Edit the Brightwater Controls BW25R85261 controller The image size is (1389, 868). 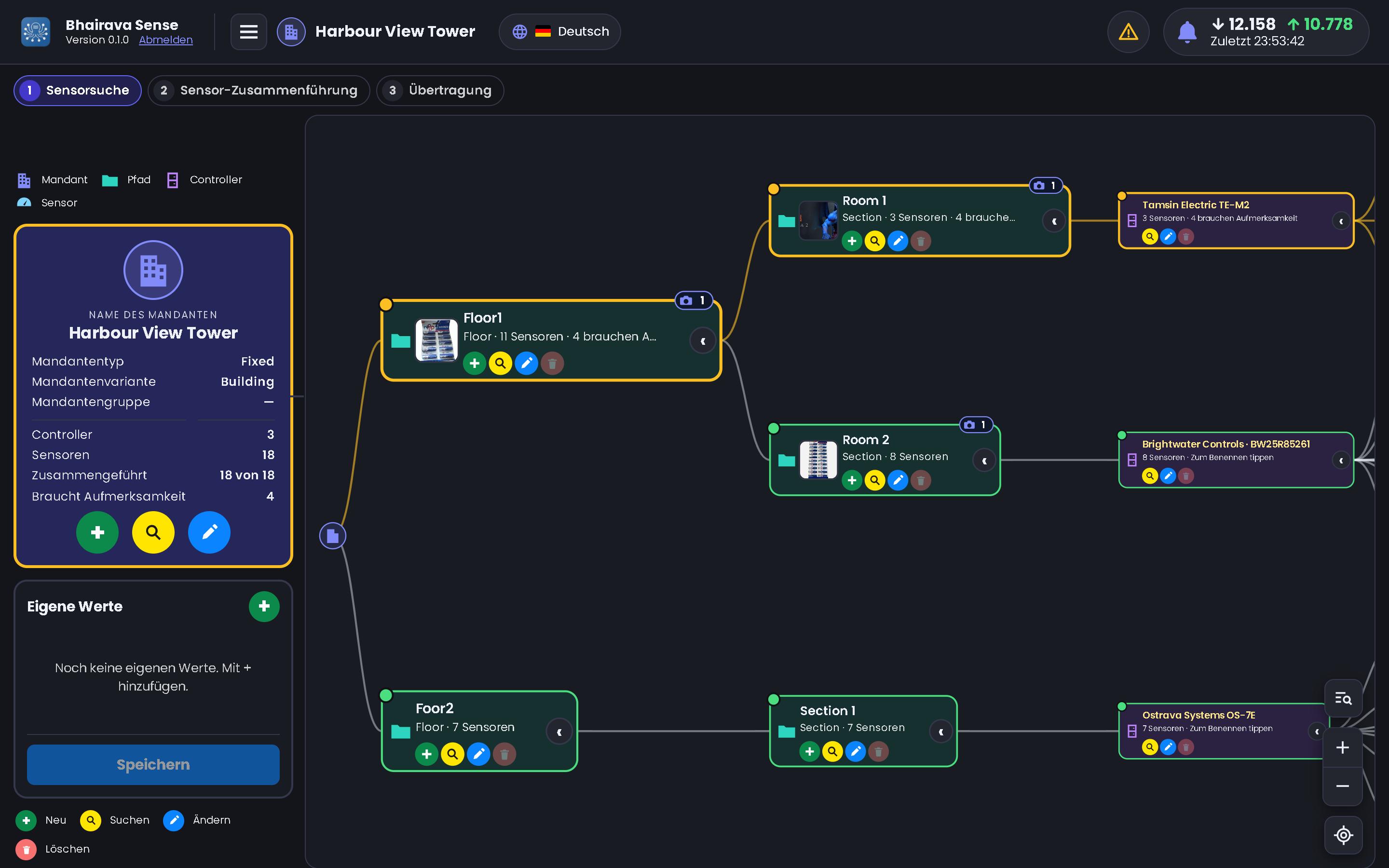tap(1168, 475)
